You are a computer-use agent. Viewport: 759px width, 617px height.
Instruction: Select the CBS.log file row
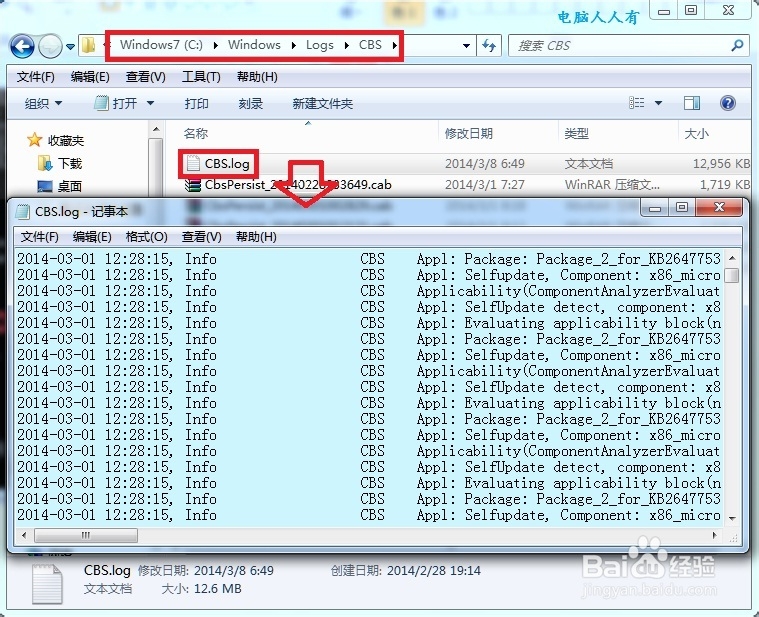coord(465,164)
